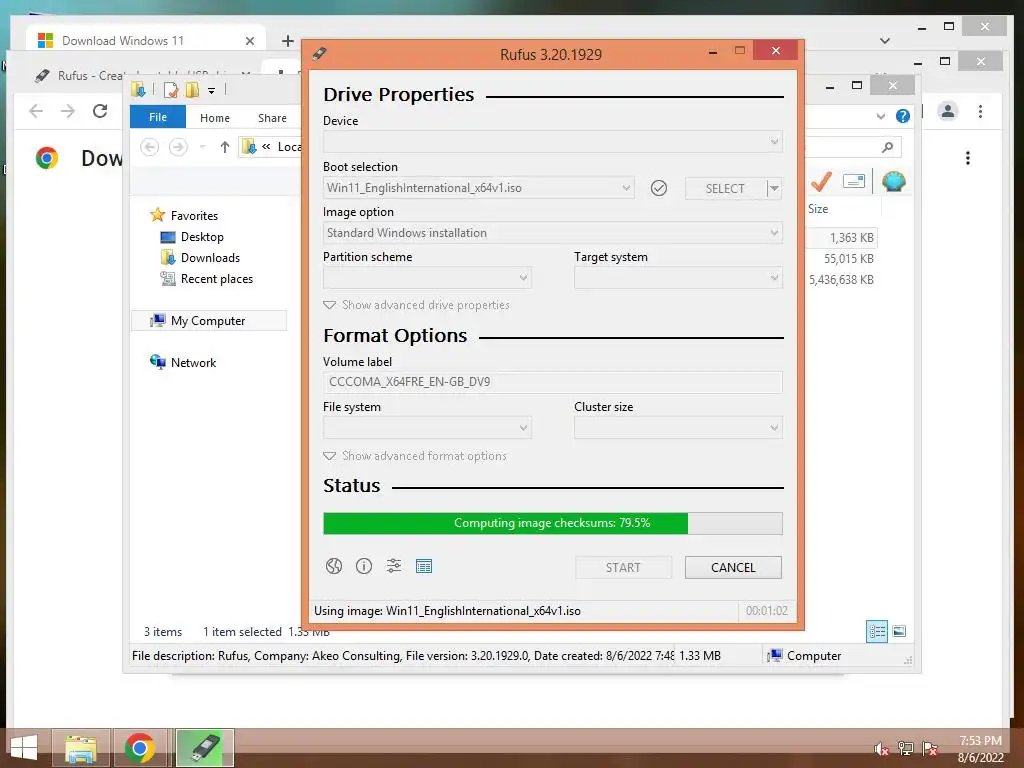Open the File system dropdown
Screen dimensions: 1024x768
point(427,428)
